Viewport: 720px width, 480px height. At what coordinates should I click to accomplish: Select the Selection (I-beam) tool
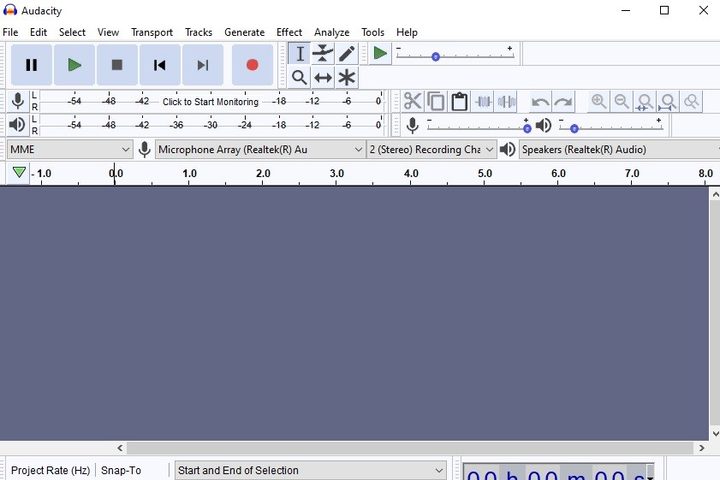pos(299,54)
